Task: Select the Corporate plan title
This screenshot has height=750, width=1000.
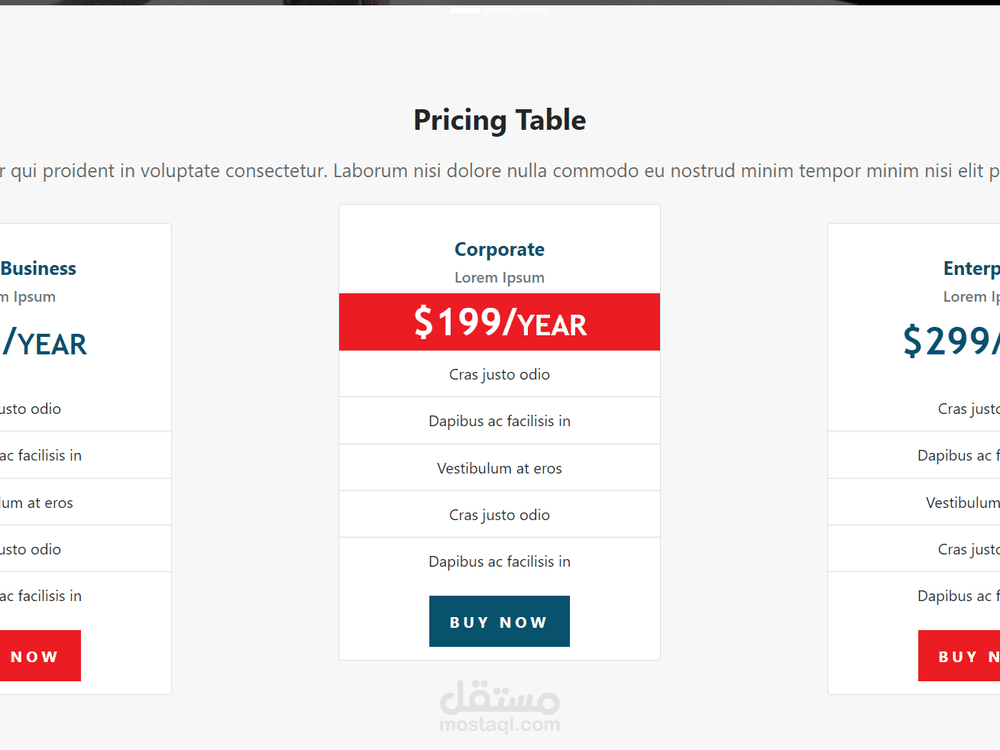Action: [499, 249]
